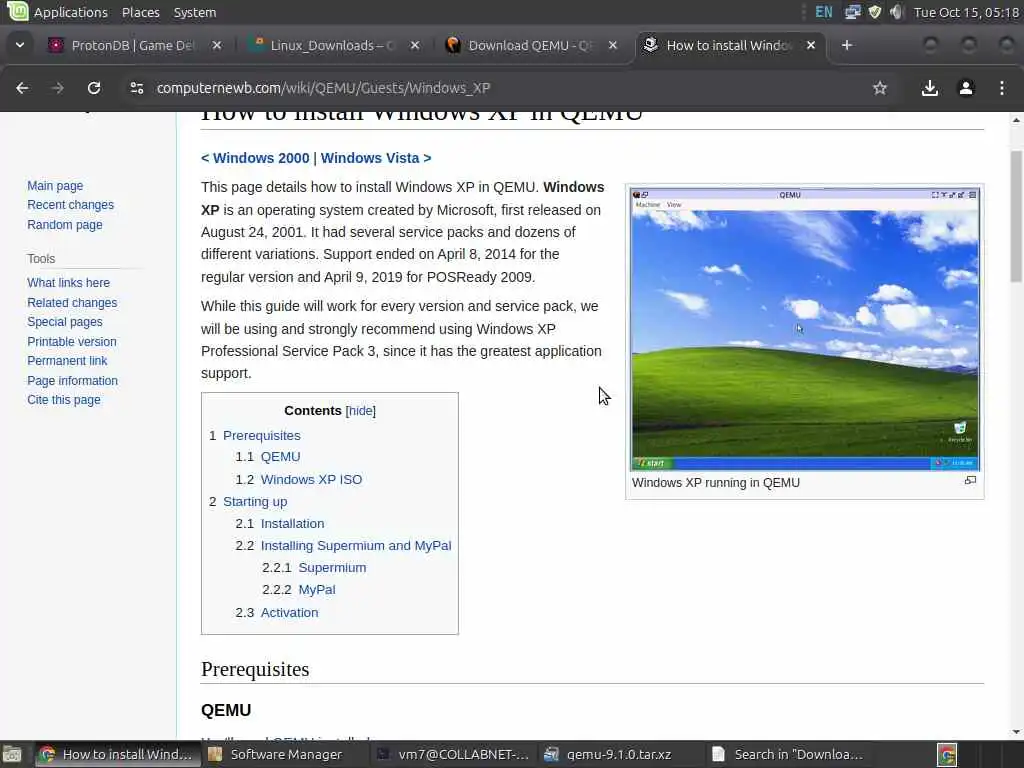
Task: Click the Chrome icon at taskbar right
Action: [946, 755]
